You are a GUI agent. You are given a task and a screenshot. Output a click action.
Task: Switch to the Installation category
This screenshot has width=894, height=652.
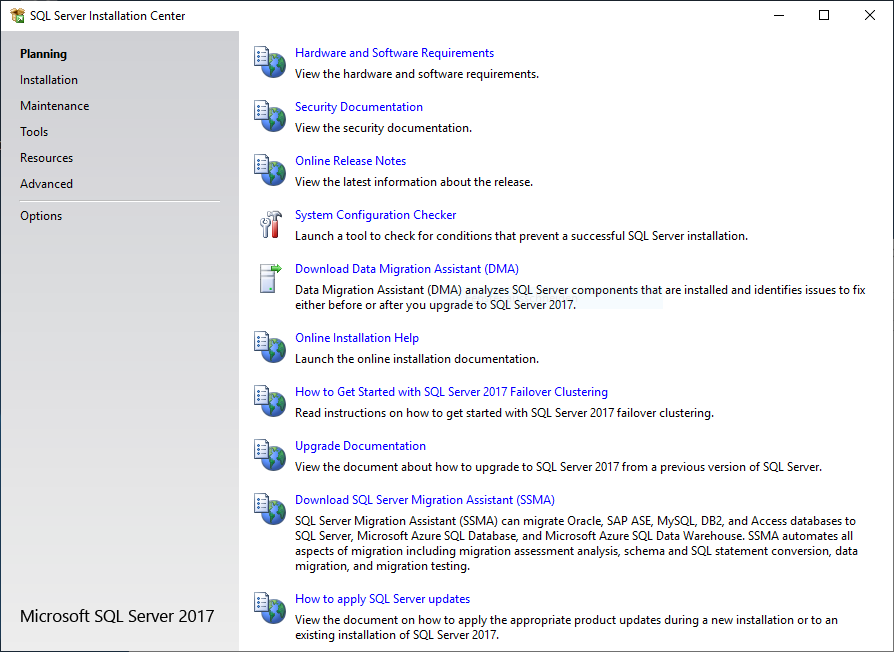pos(49,80)
